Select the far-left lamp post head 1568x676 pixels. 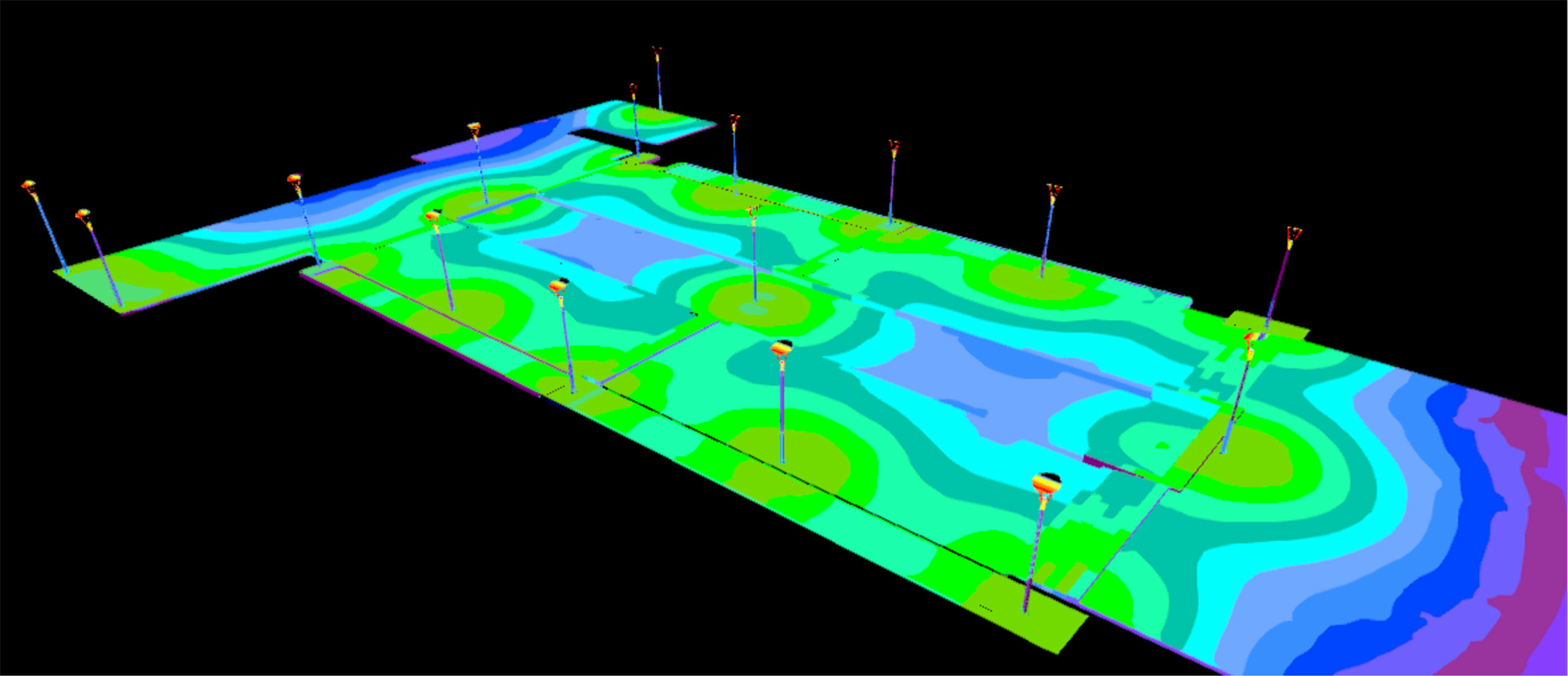click(x=29, y=187)
